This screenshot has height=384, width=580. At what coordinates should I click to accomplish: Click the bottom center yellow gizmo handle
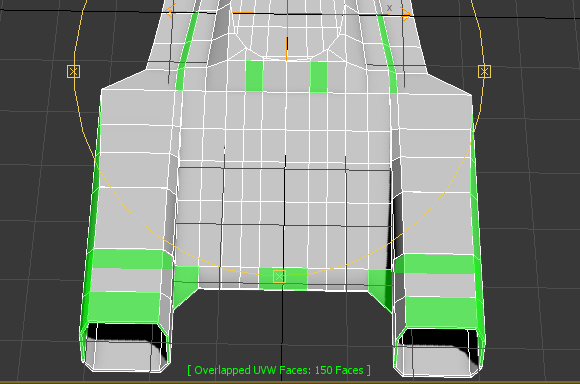tap(279, 276)
